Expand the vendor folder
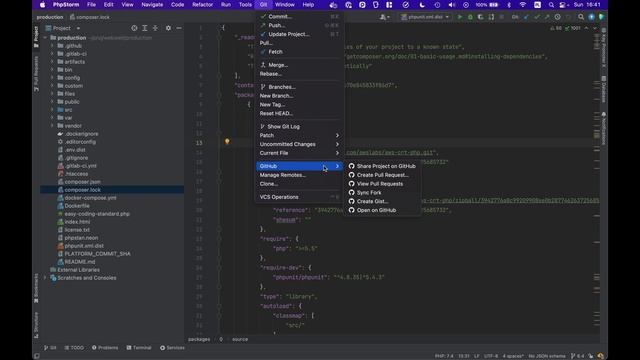 (52, 126)
